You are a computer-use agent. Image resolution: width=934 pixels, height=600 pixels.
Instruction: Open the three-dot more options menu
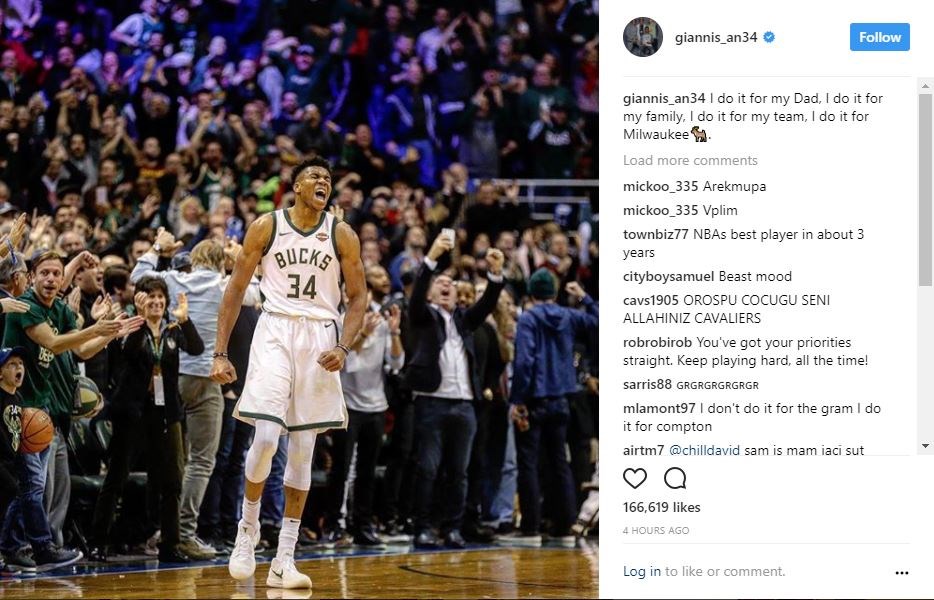[x=901, y=573]
